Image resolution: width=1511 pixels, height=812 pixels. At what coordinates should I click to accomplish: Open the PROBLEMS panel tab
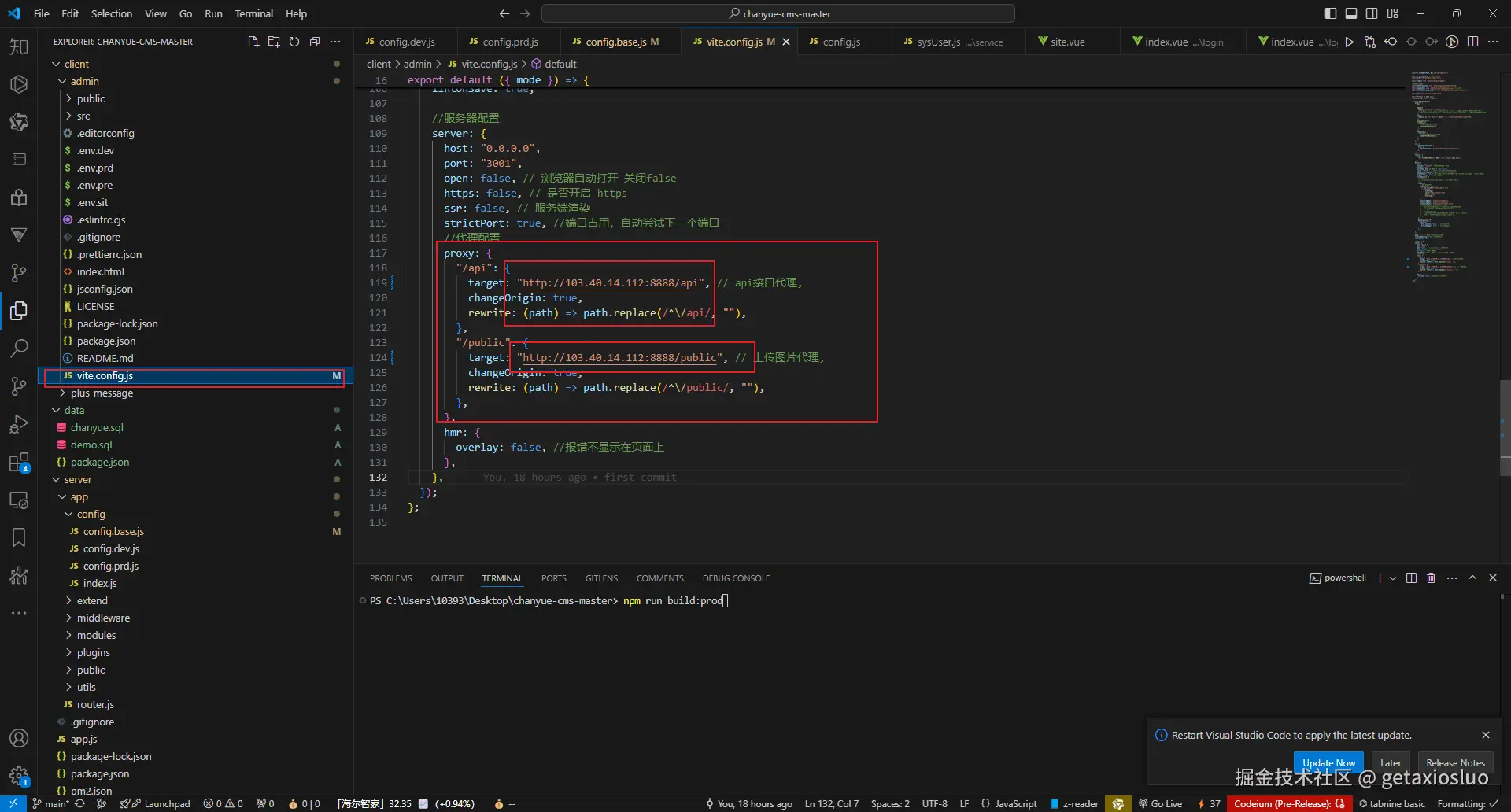[x=391, y=578]
